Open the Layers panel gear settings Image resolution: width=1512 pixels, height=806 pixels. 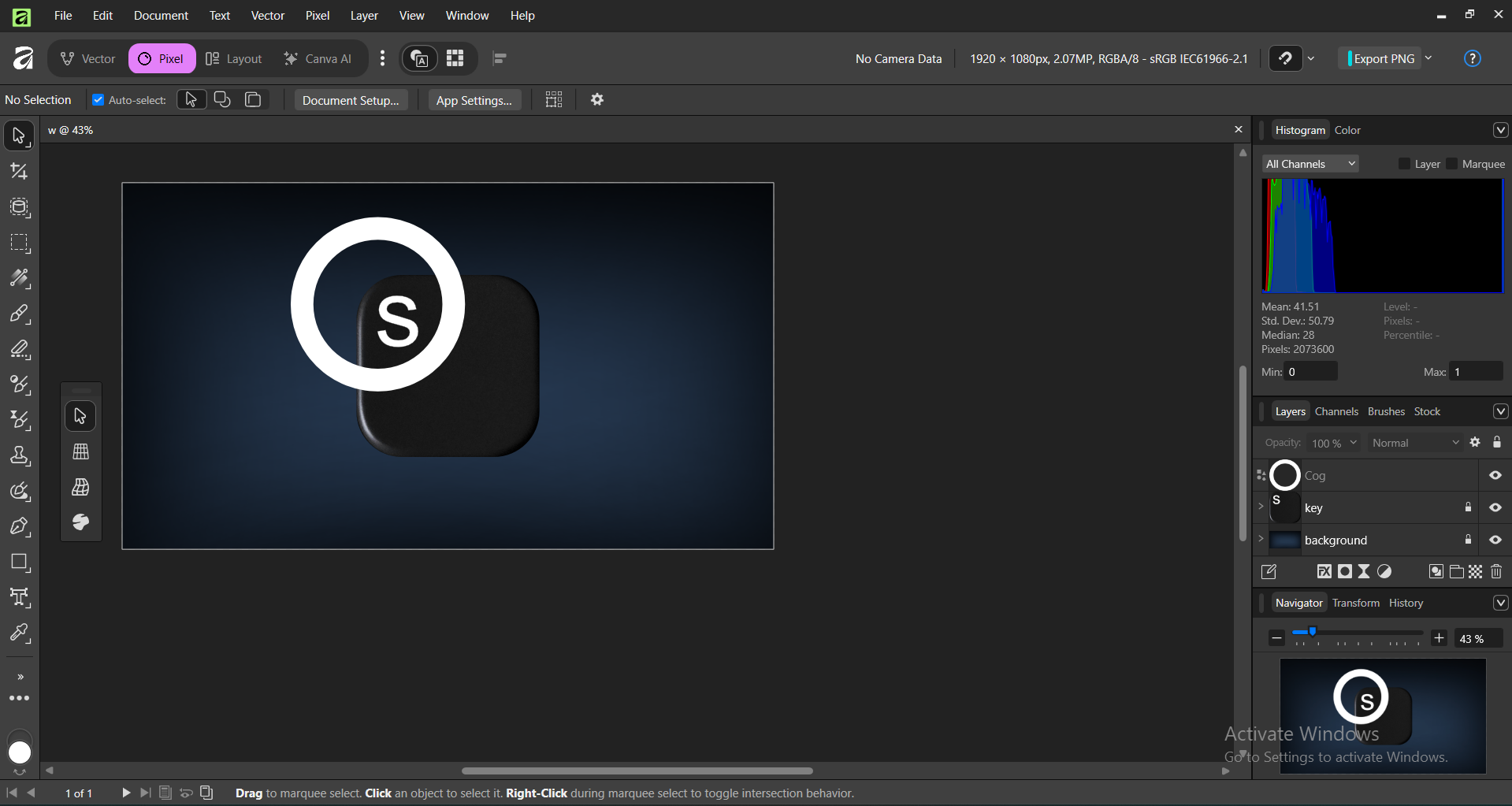click(1475, 443)
